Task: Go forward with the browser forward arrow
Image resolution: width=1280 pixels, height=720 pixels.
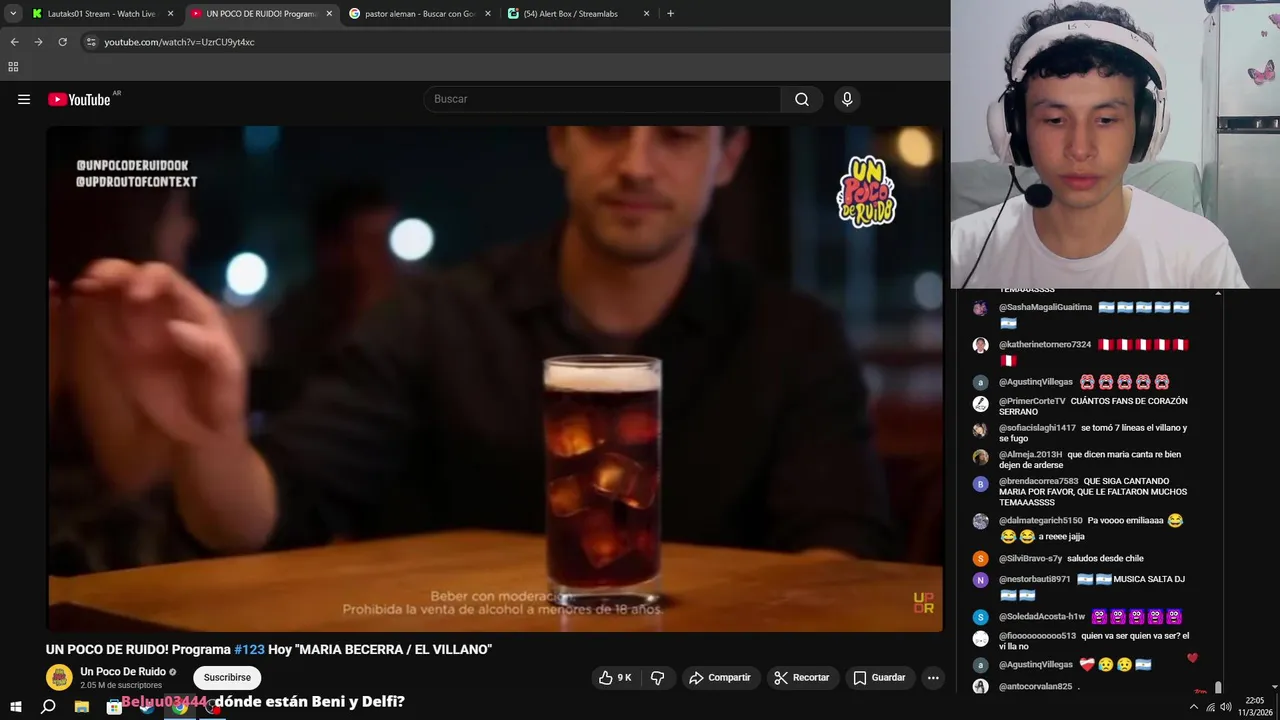Action: coord(38,42)
